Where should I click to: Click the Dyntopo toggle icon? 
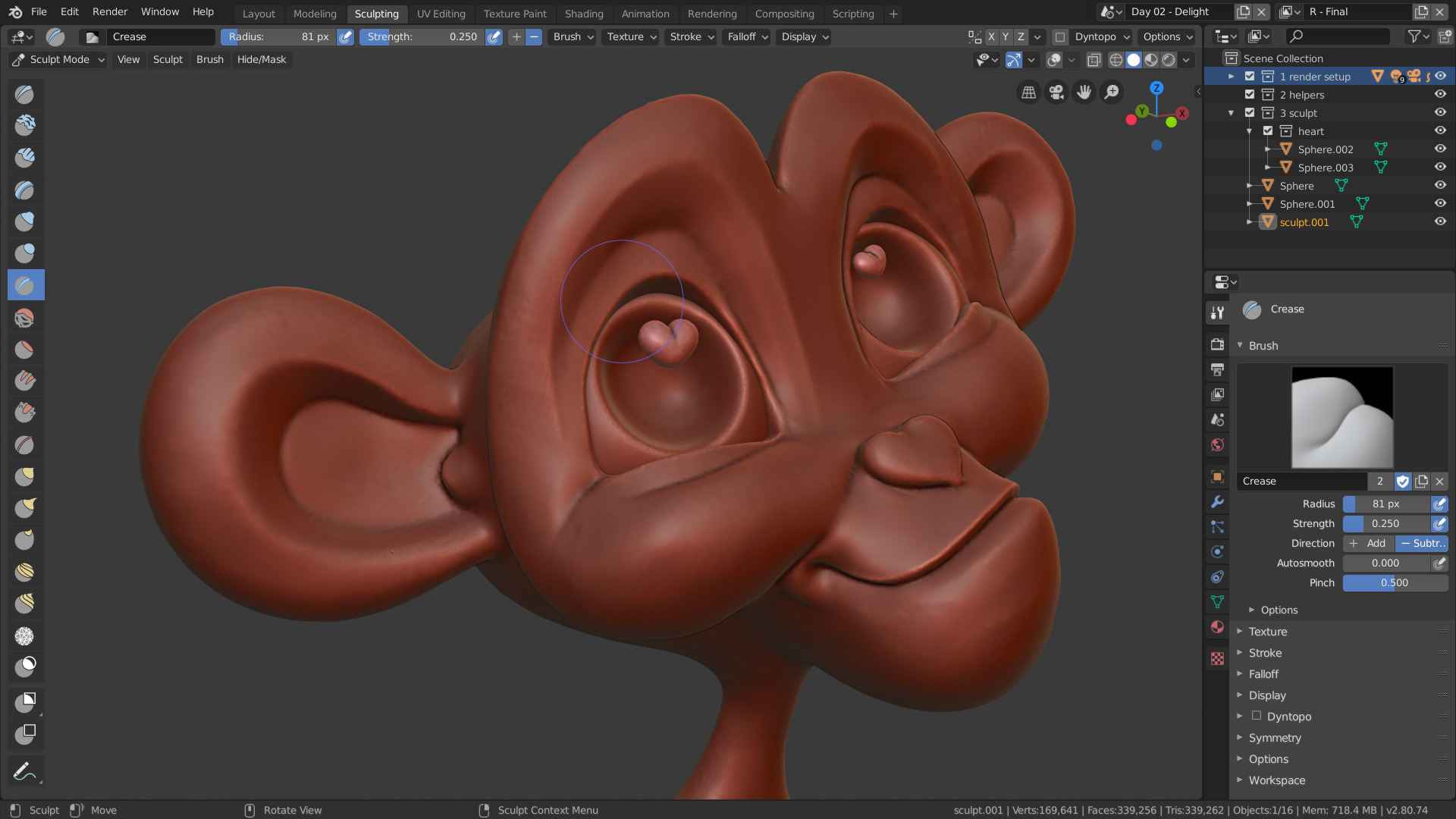coord(1061,37)
